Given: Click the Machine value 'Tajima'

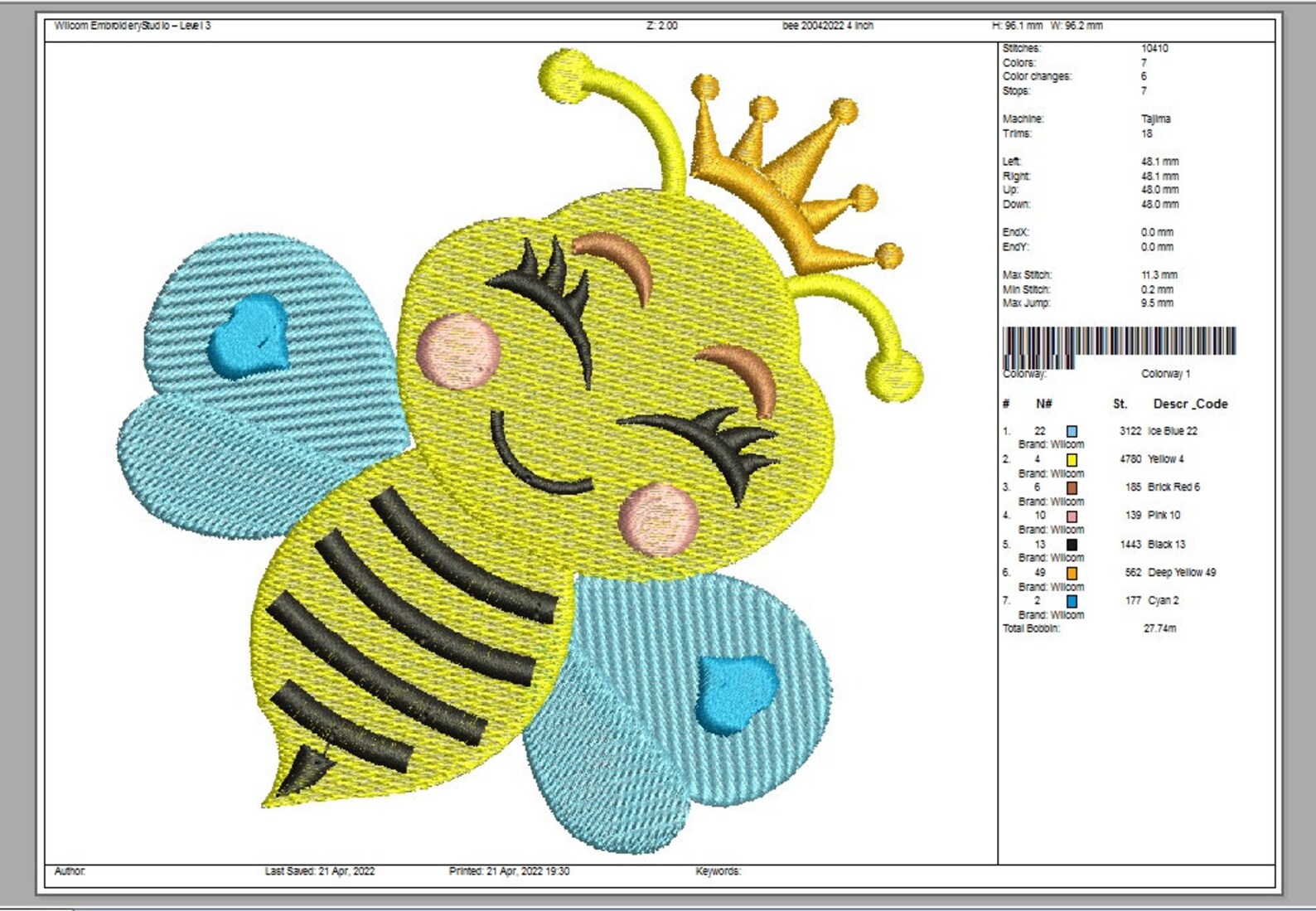Looking at the screenshot, I should click(1156, 119).
